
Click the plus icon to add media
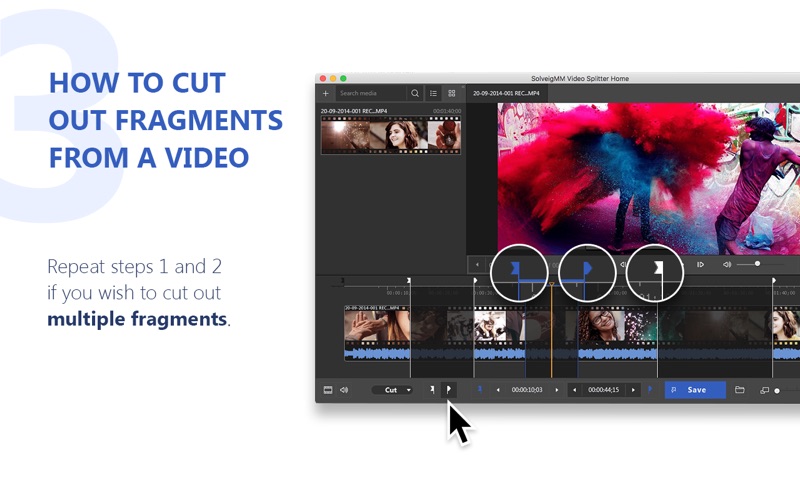[x=326, y=93]
